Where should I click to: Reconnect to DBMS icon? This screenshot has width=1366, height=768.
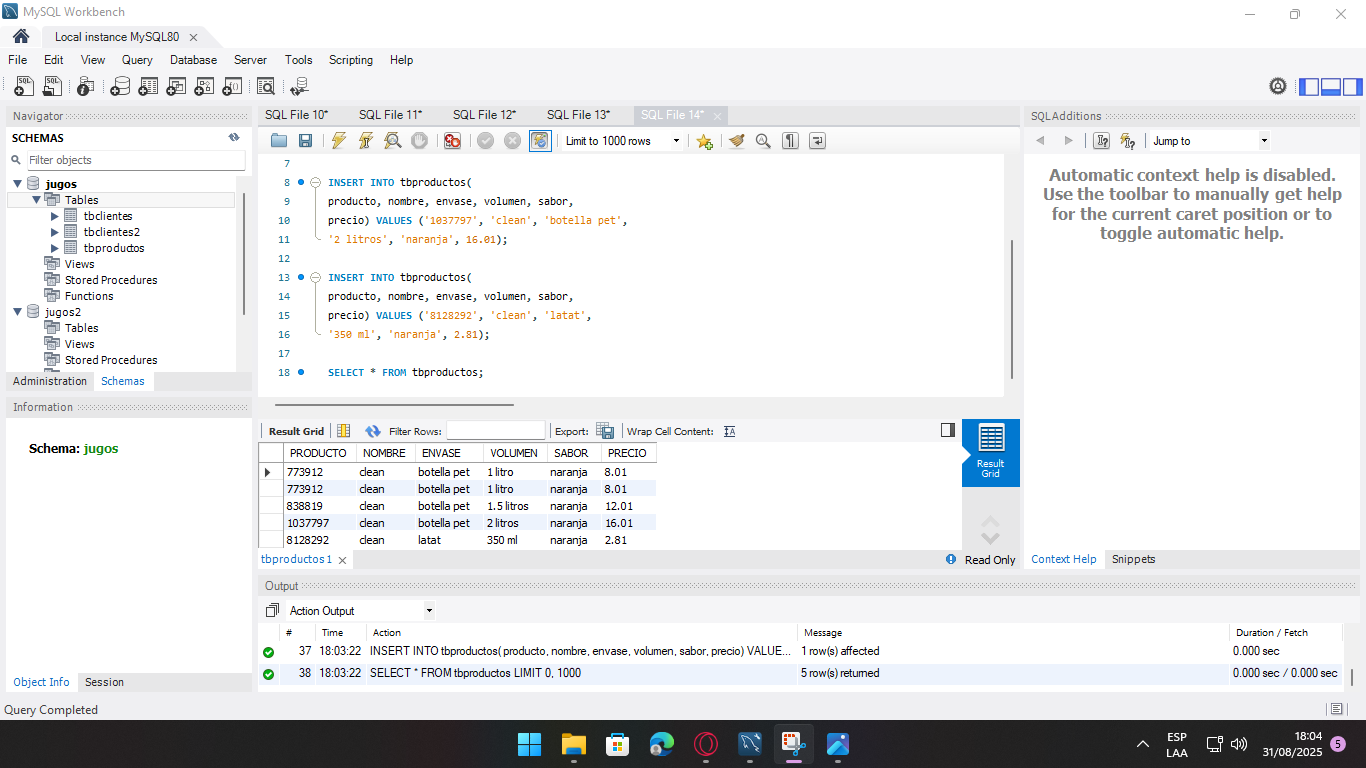299,87
